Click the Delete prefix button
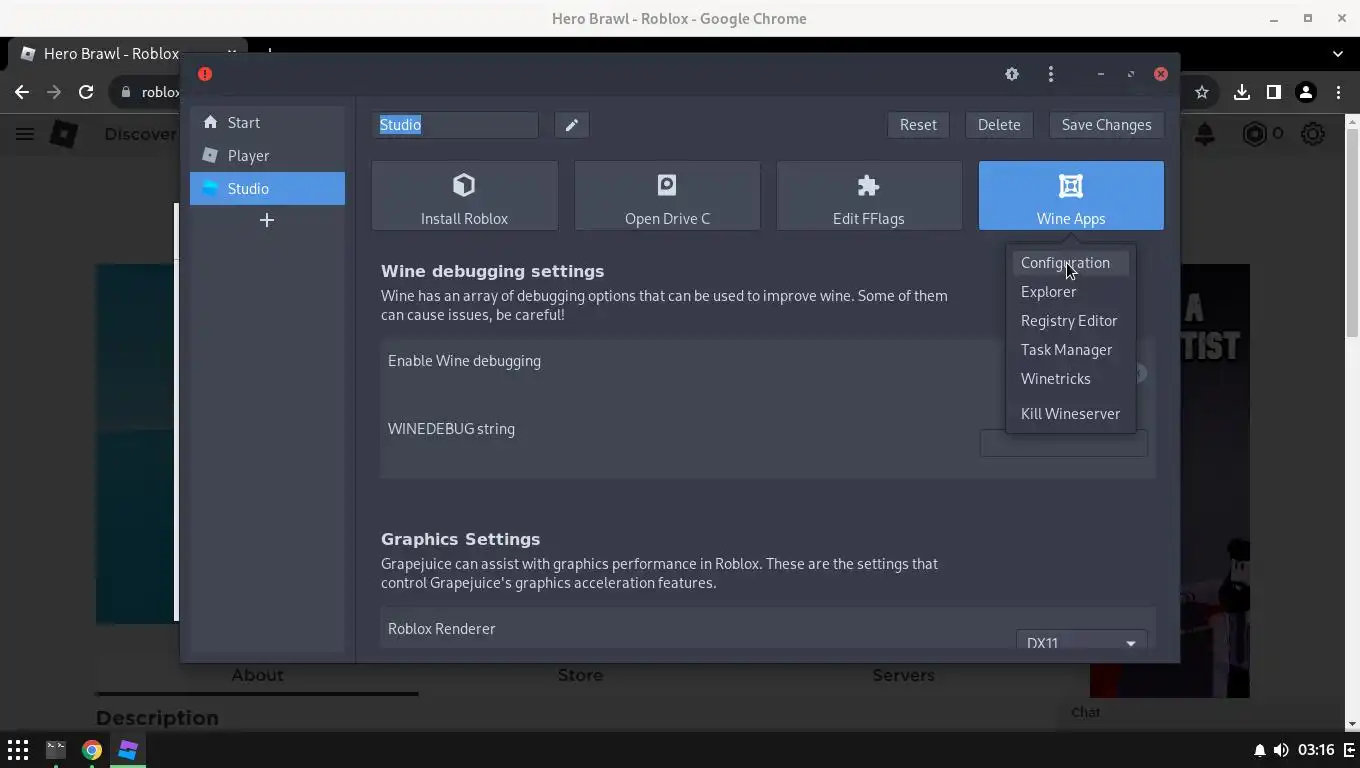The height and width of the screenshot is (768, 1360). click(x=999, y=125)
